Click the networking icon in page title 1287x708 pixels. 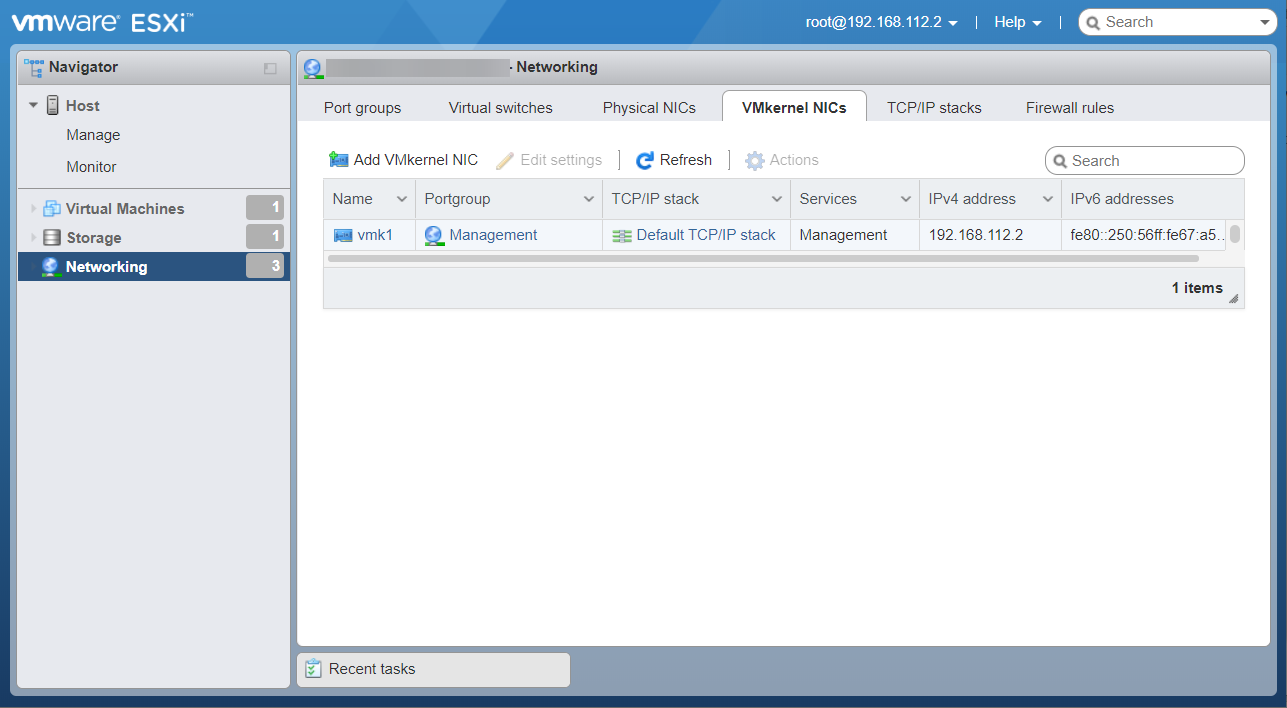point(313,67)
